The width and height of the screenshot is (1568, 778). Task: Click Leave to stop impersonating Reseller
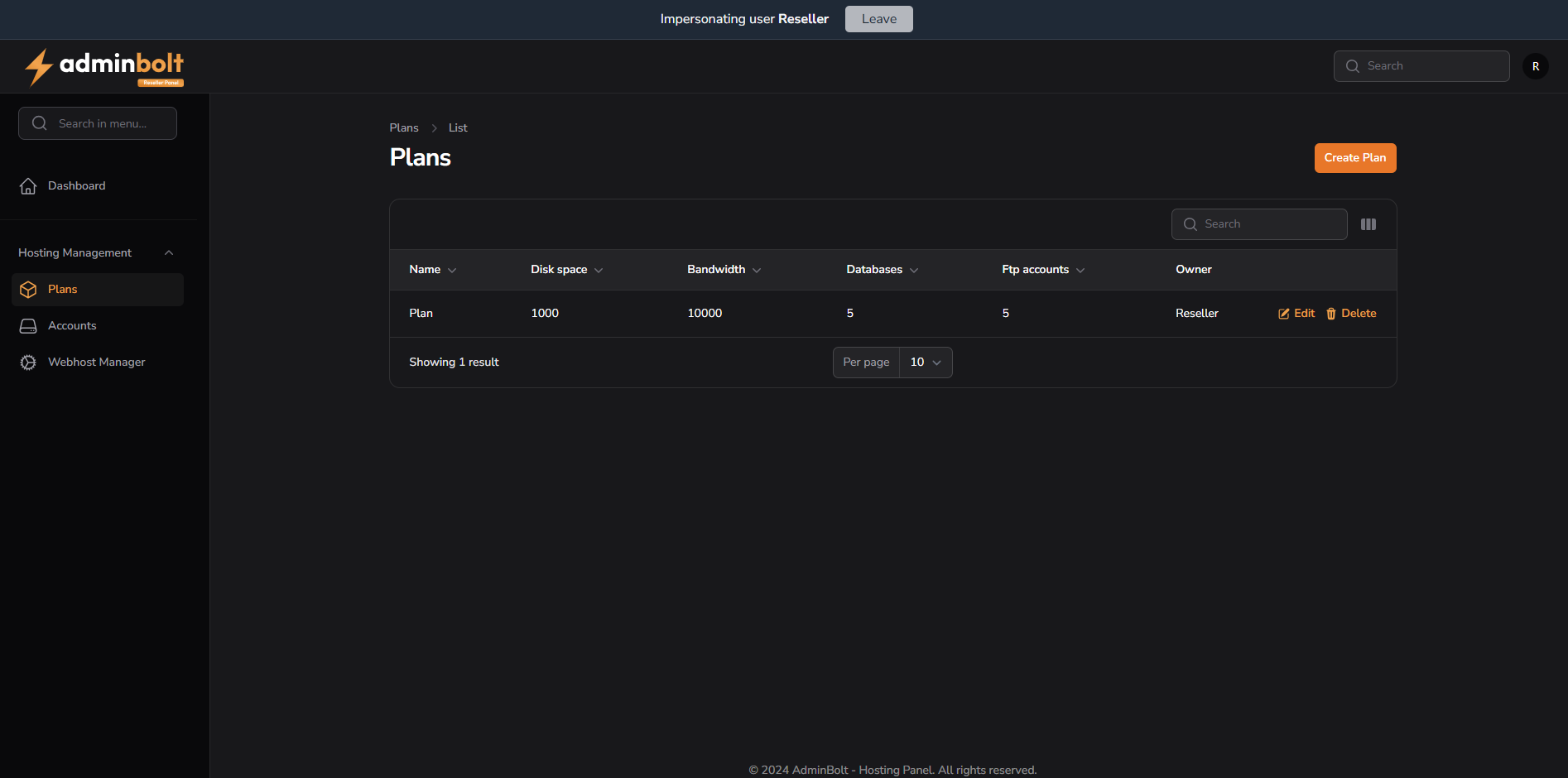click(x=878, y=18)
